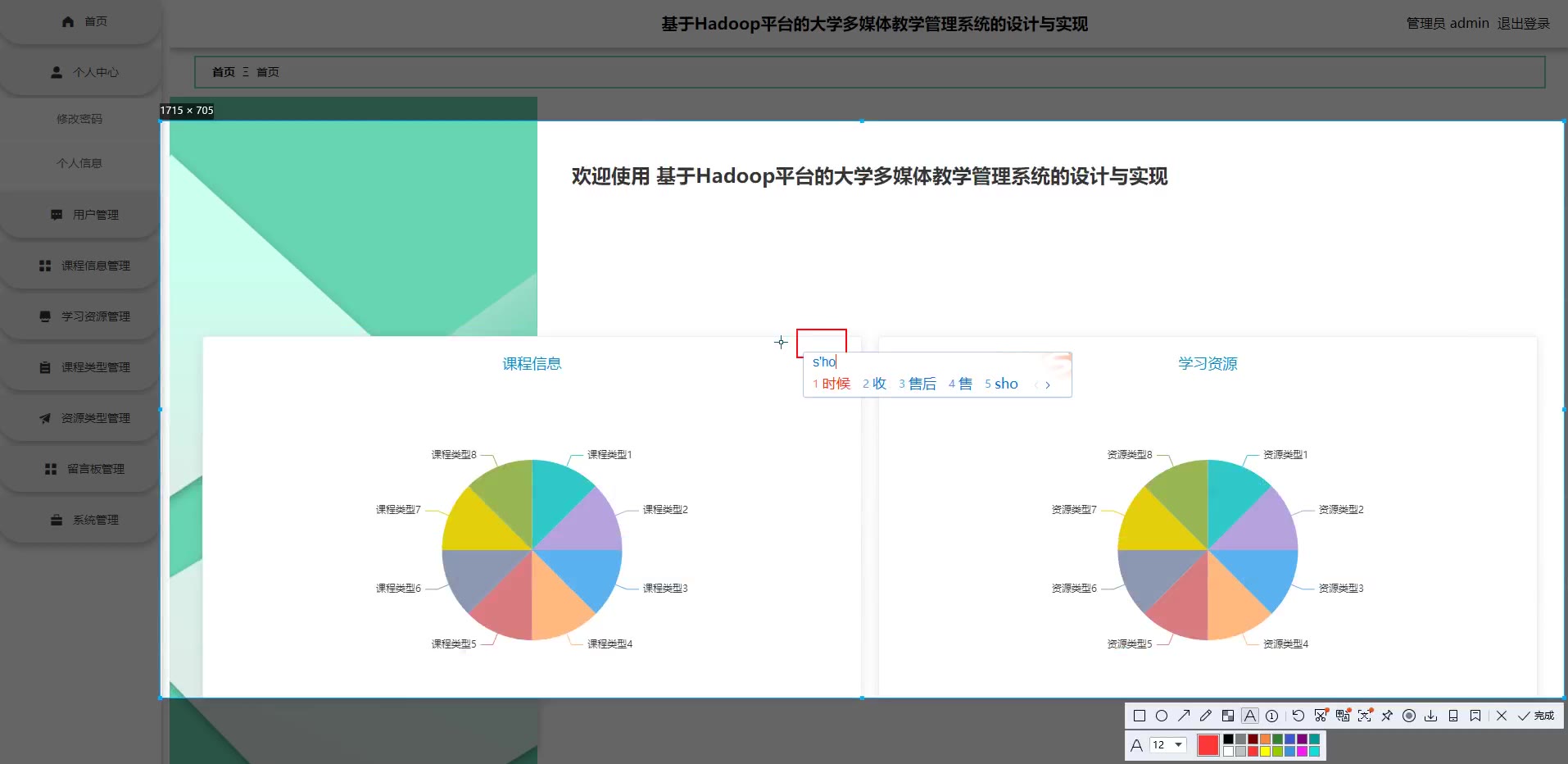Open 首页 in the sidebar
This screenshot has width=1568, height=764.
coord(80,21)
